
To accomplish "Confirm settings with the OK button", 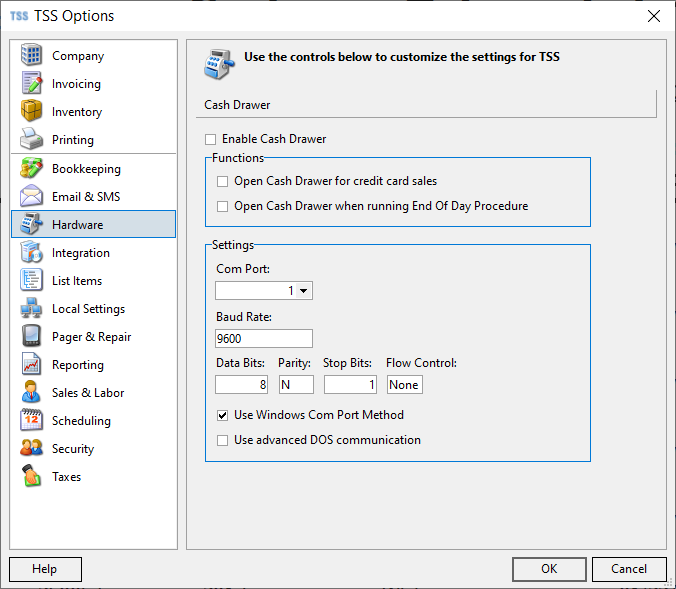I will (549, 569).
